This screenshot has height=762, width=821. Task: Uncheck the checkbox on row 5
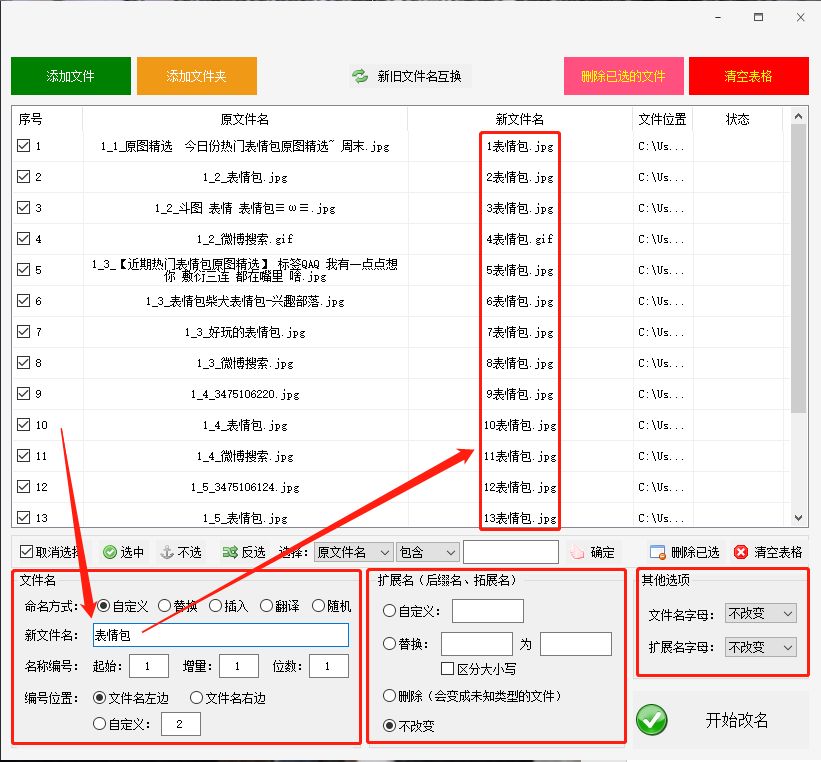[22, 269]
